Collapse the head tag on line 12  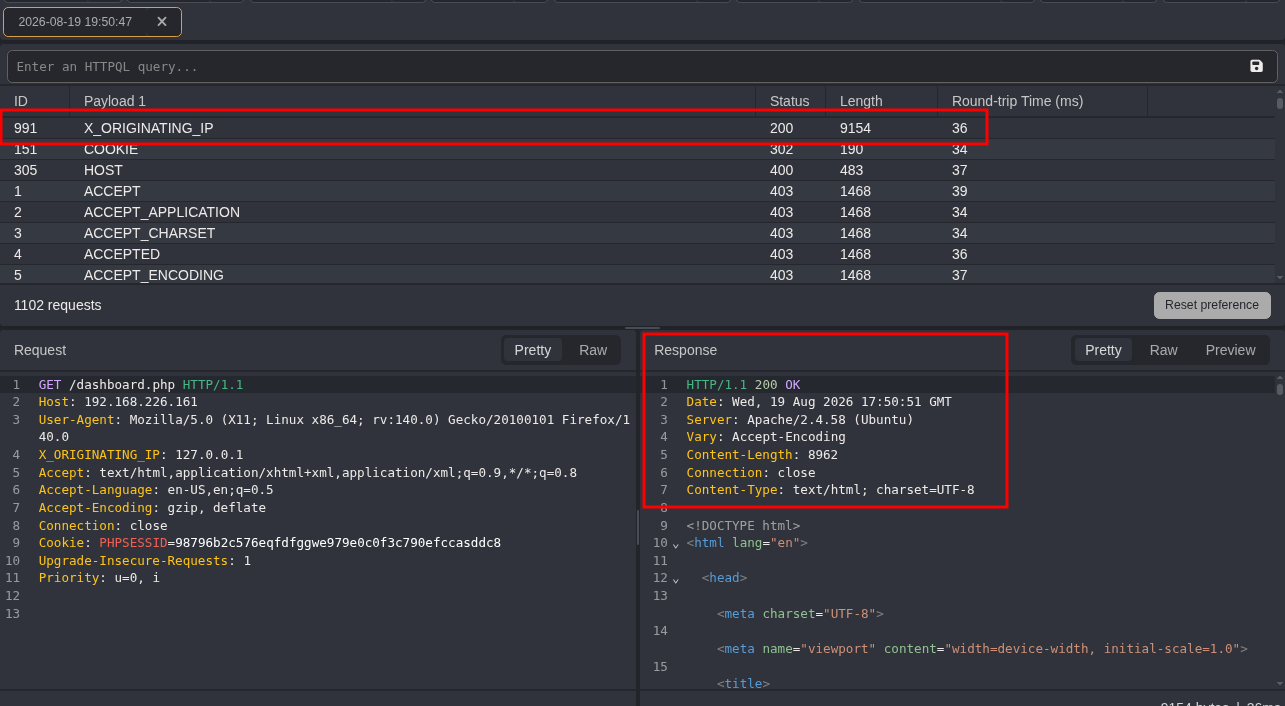(x=676, y=579)
